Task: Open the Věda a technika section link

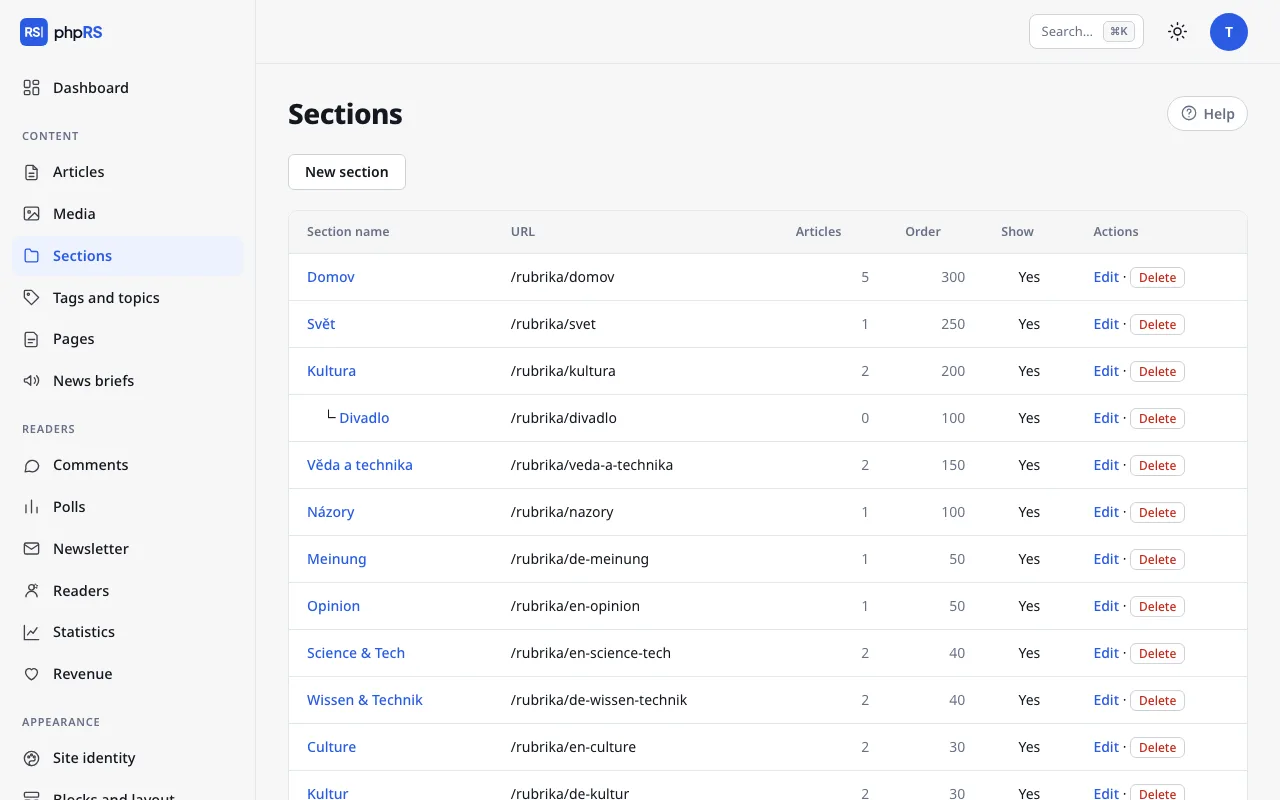Action: coord(360,465)
